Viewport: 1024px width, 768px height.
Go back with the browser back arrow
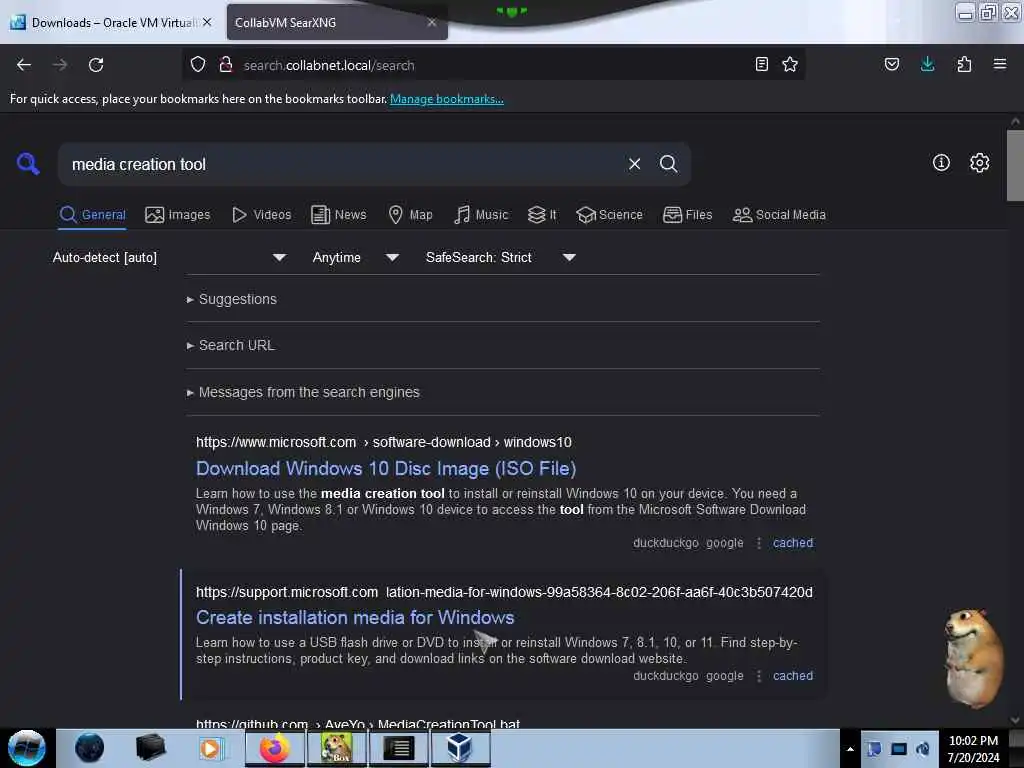pos(24,65)
